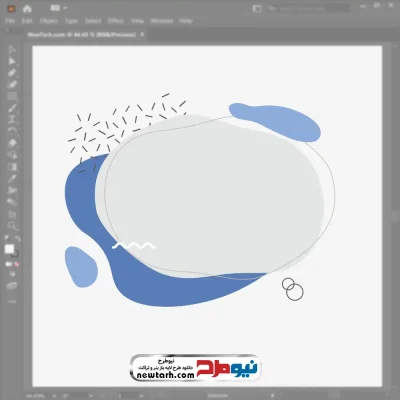Select the Selection arrow tool
The height and width of the screenshot is (400, 400).
(12, 49)
